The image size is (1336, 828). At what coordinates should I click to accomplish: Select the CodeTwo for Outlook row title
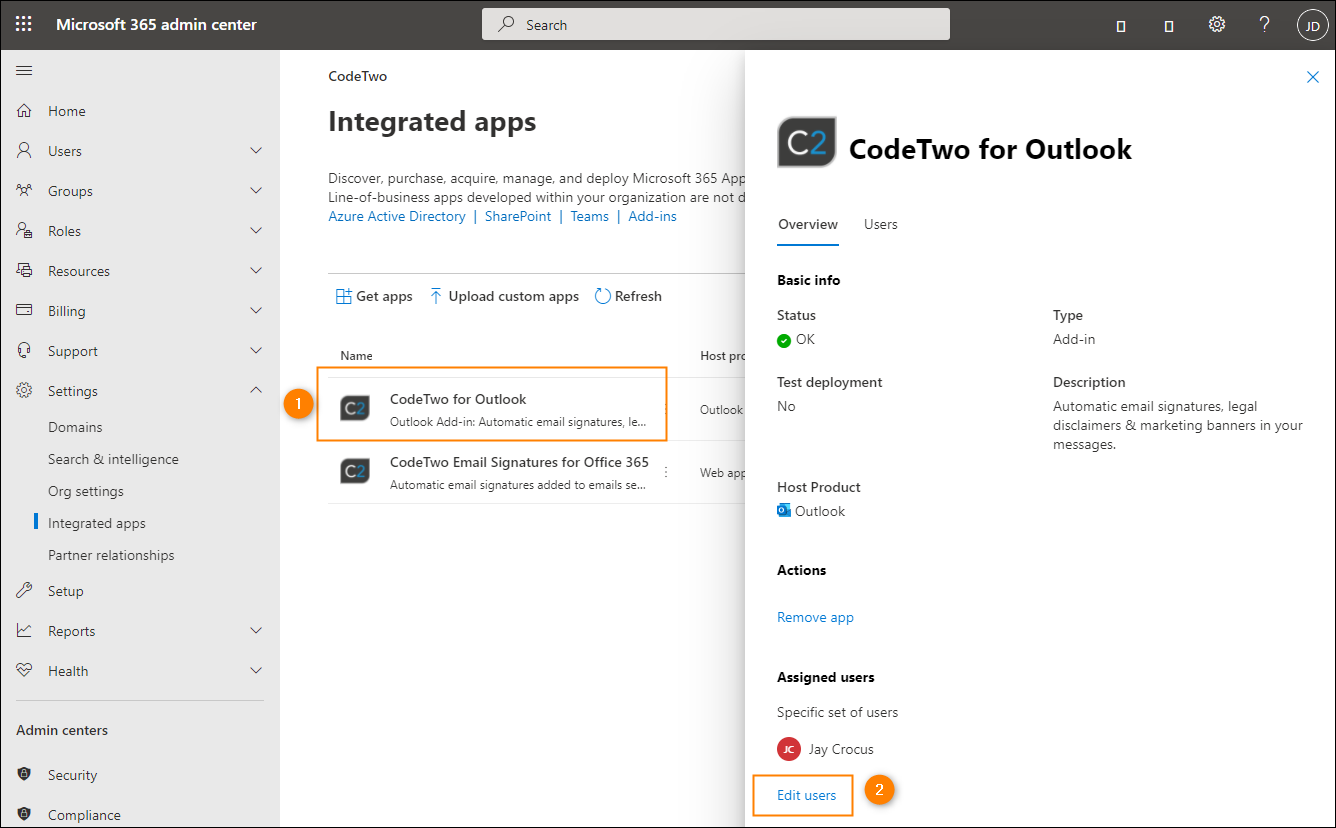point(458,399)
